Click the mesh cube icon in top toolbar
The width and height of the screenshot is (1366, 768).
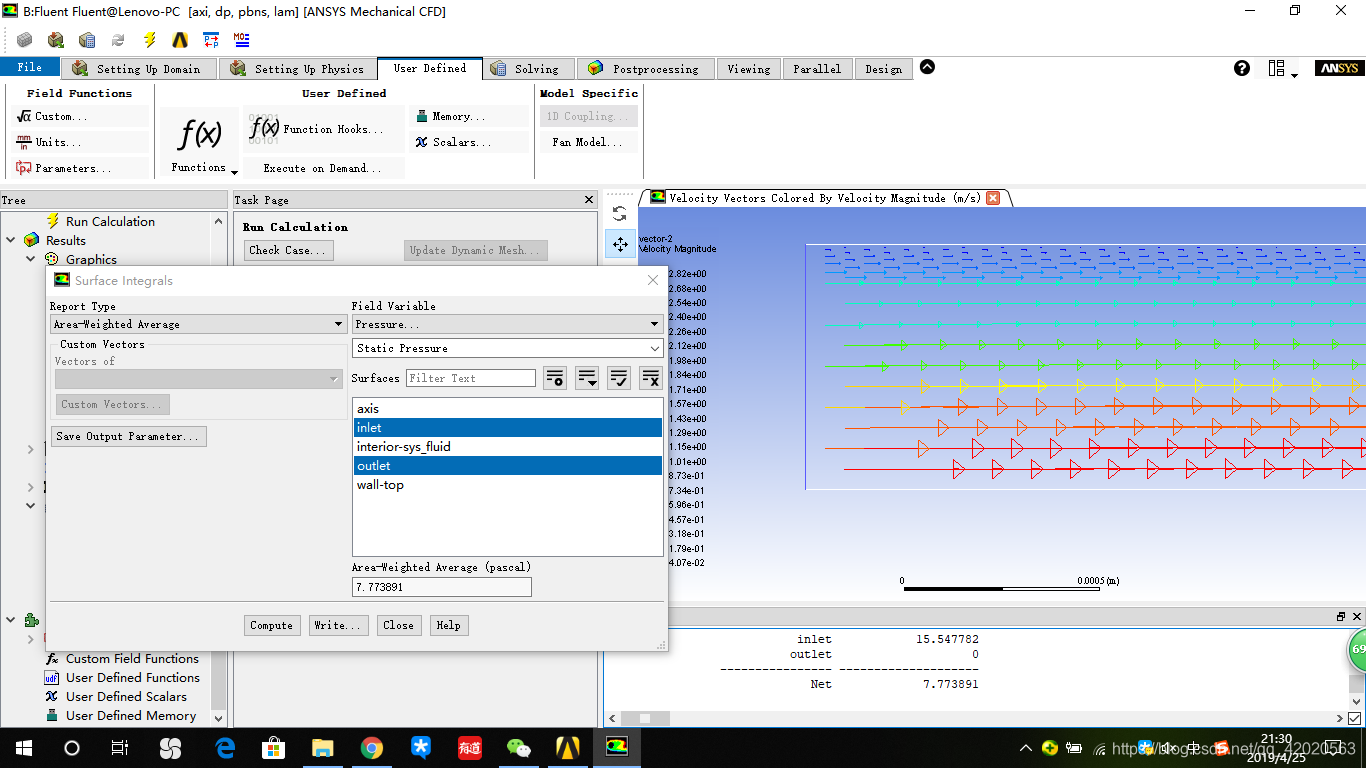click(x=24, y=40)
